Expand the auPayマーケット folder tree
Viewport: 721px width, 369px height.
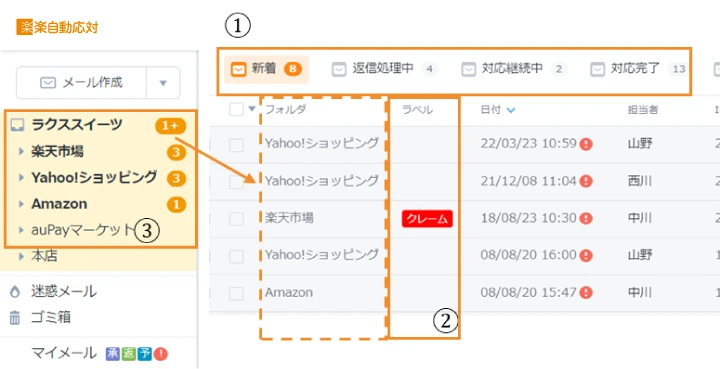coord(21,230)
